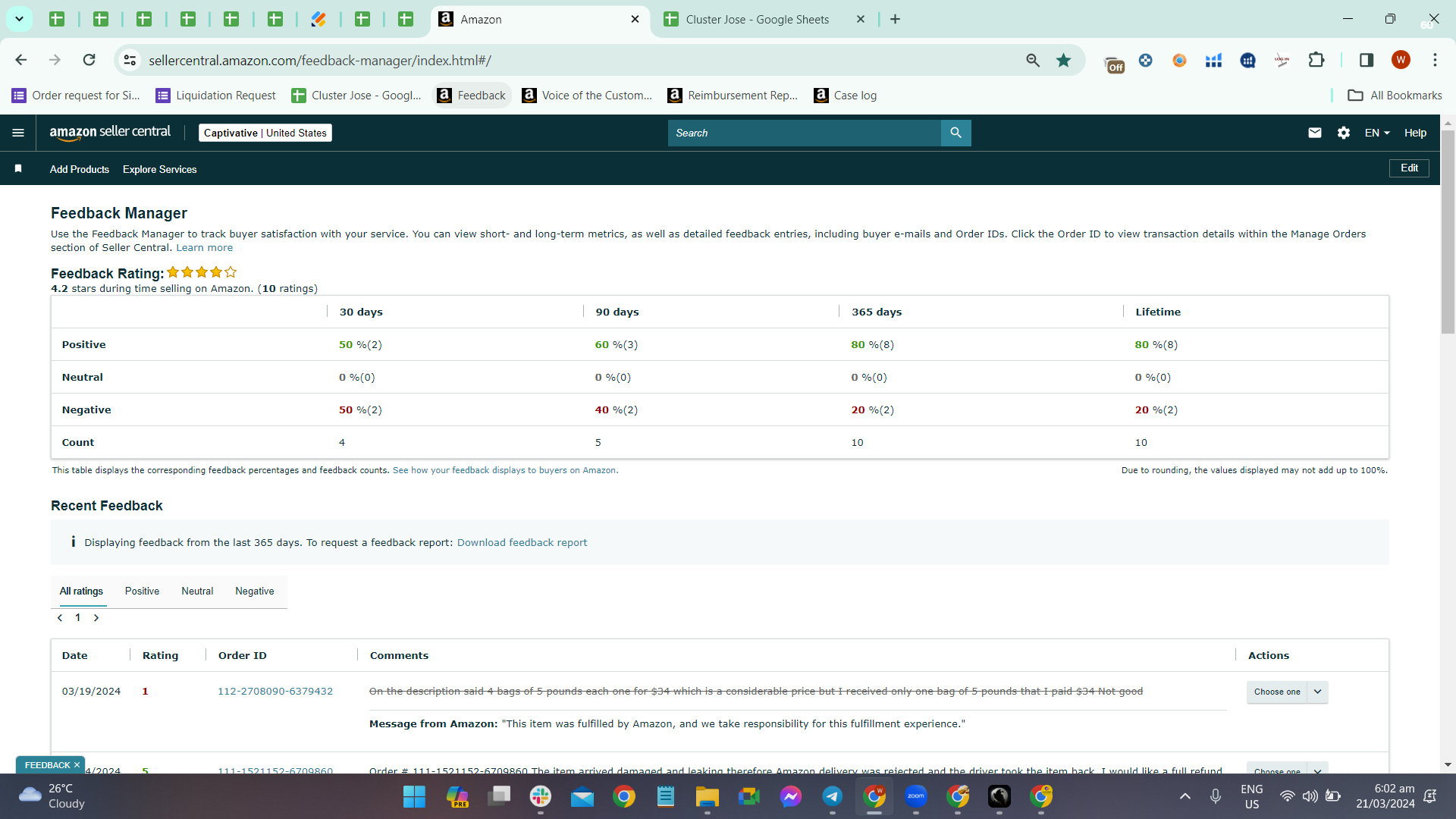
Task: Click the Edit button in the navigation bar
Action: coord(1409,168)
